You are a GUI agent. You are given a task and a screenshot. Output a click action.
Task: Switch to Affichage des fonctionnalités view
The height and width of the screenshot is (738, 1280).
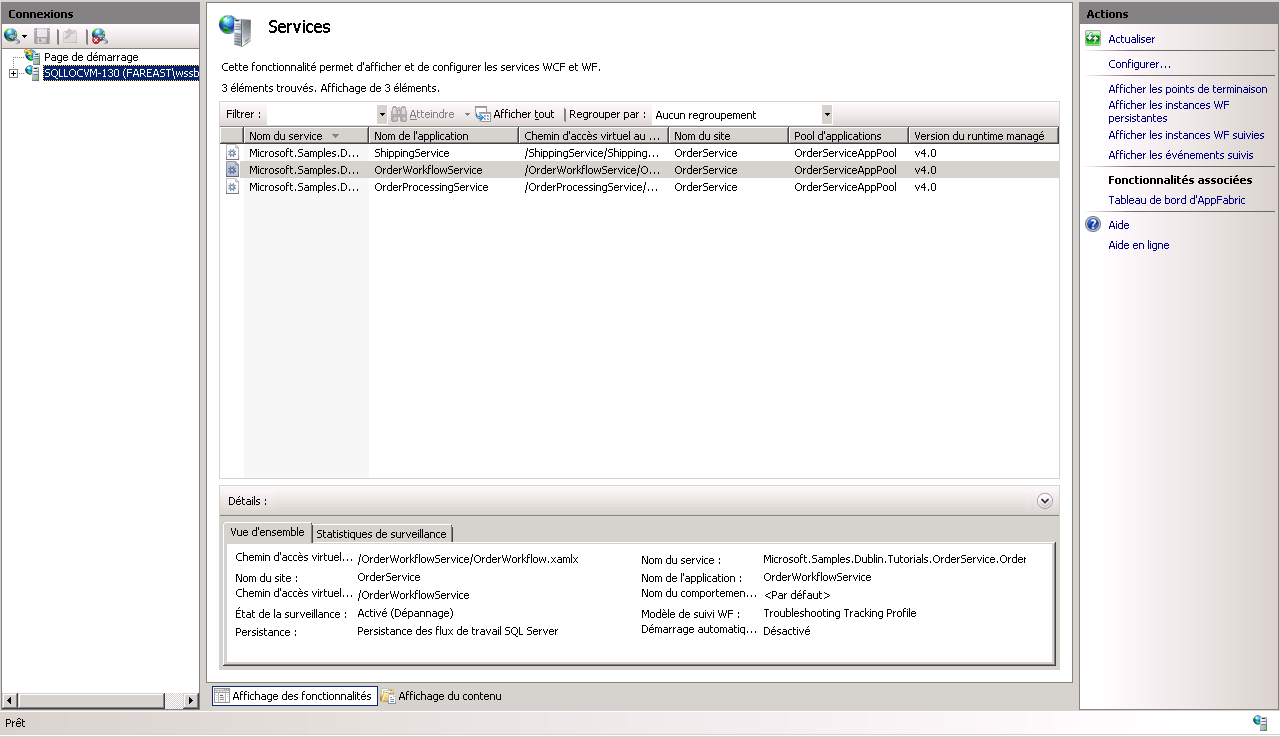(x=294, y=696)
